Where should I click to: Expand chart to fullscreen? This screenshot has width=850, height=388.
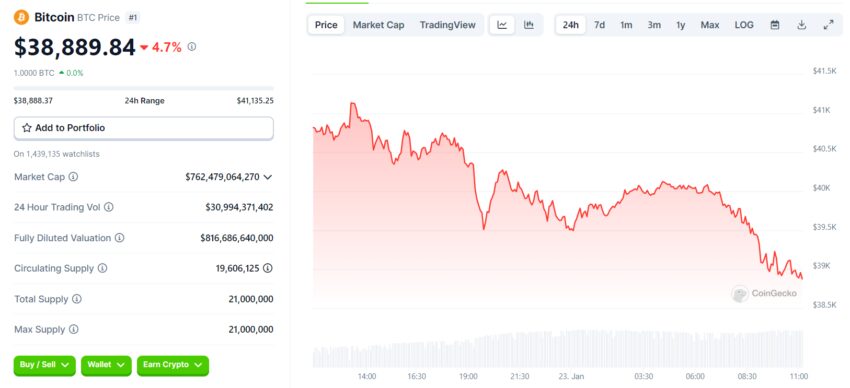pyautogui.click(x=828, y=25)
